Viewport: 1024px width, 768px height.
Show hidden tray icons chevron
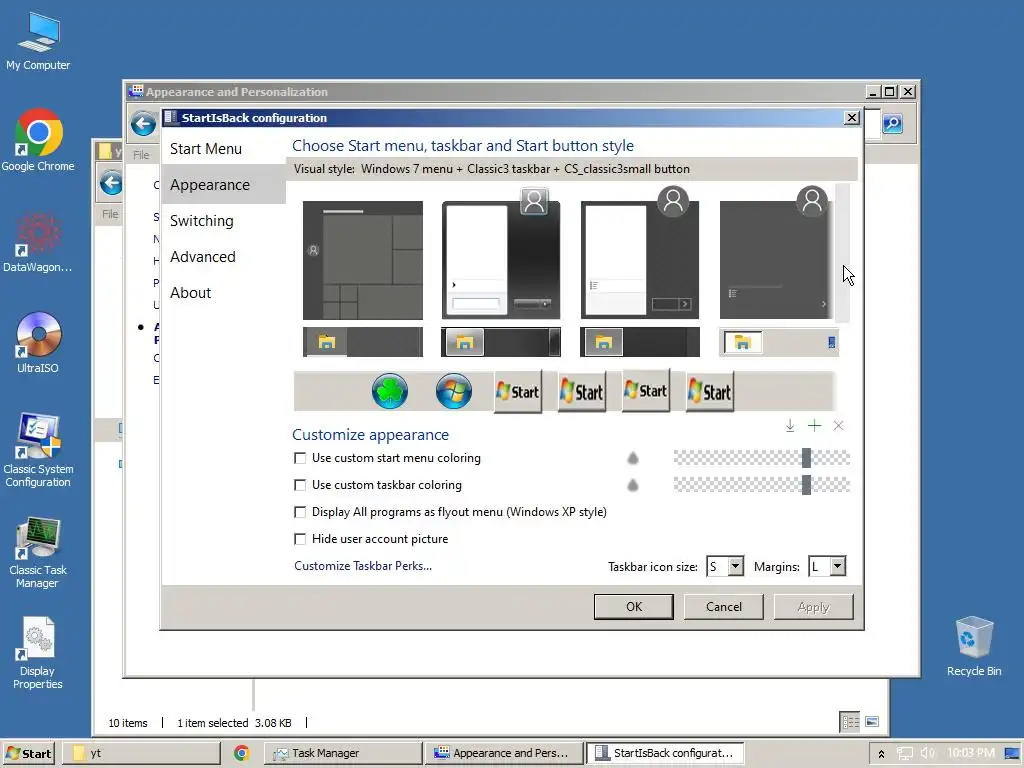pyautogui.click(x=881, y=754)
